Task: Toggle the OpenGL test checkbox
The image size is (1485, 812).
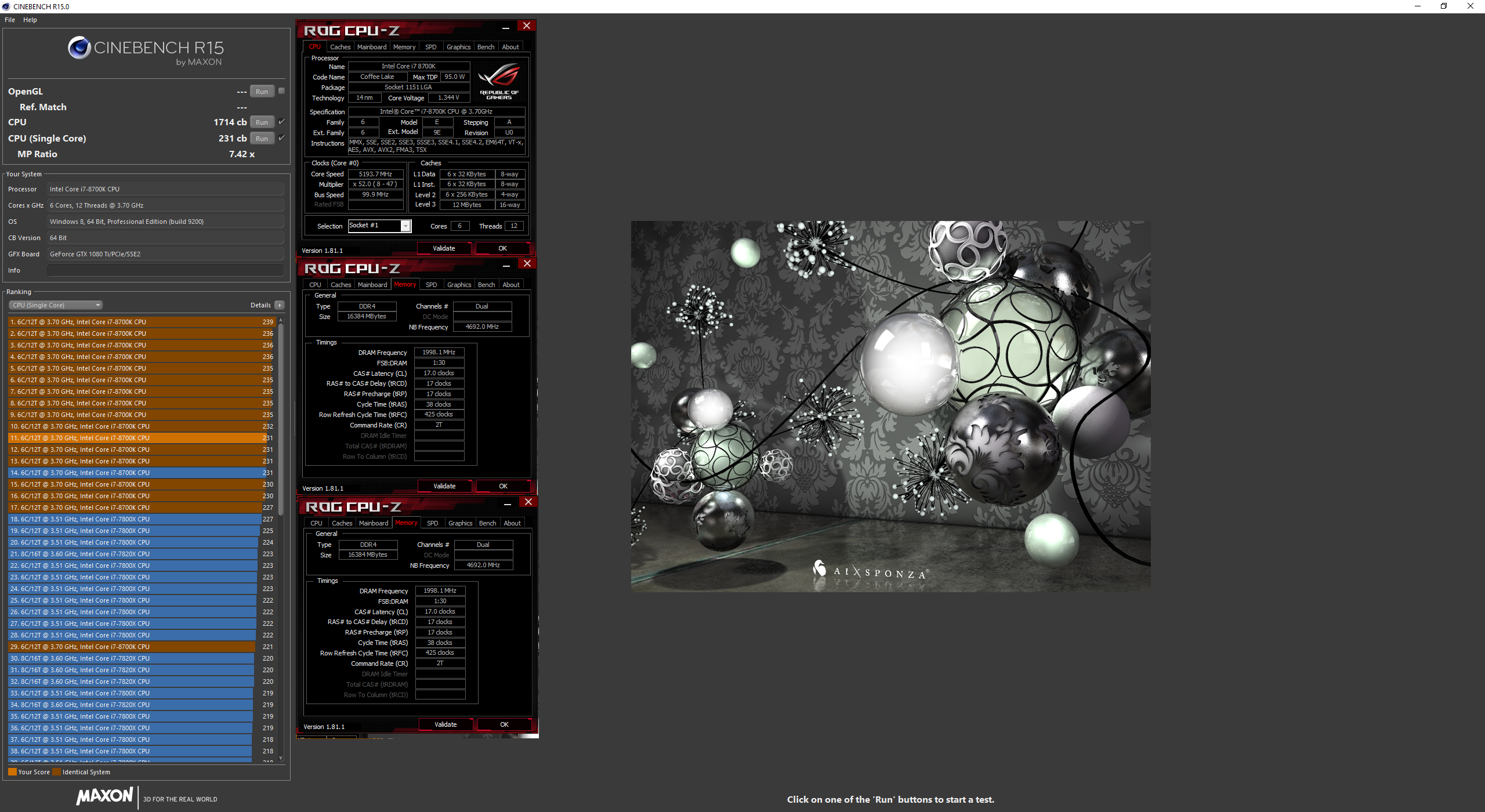Action: coord(281,91)
